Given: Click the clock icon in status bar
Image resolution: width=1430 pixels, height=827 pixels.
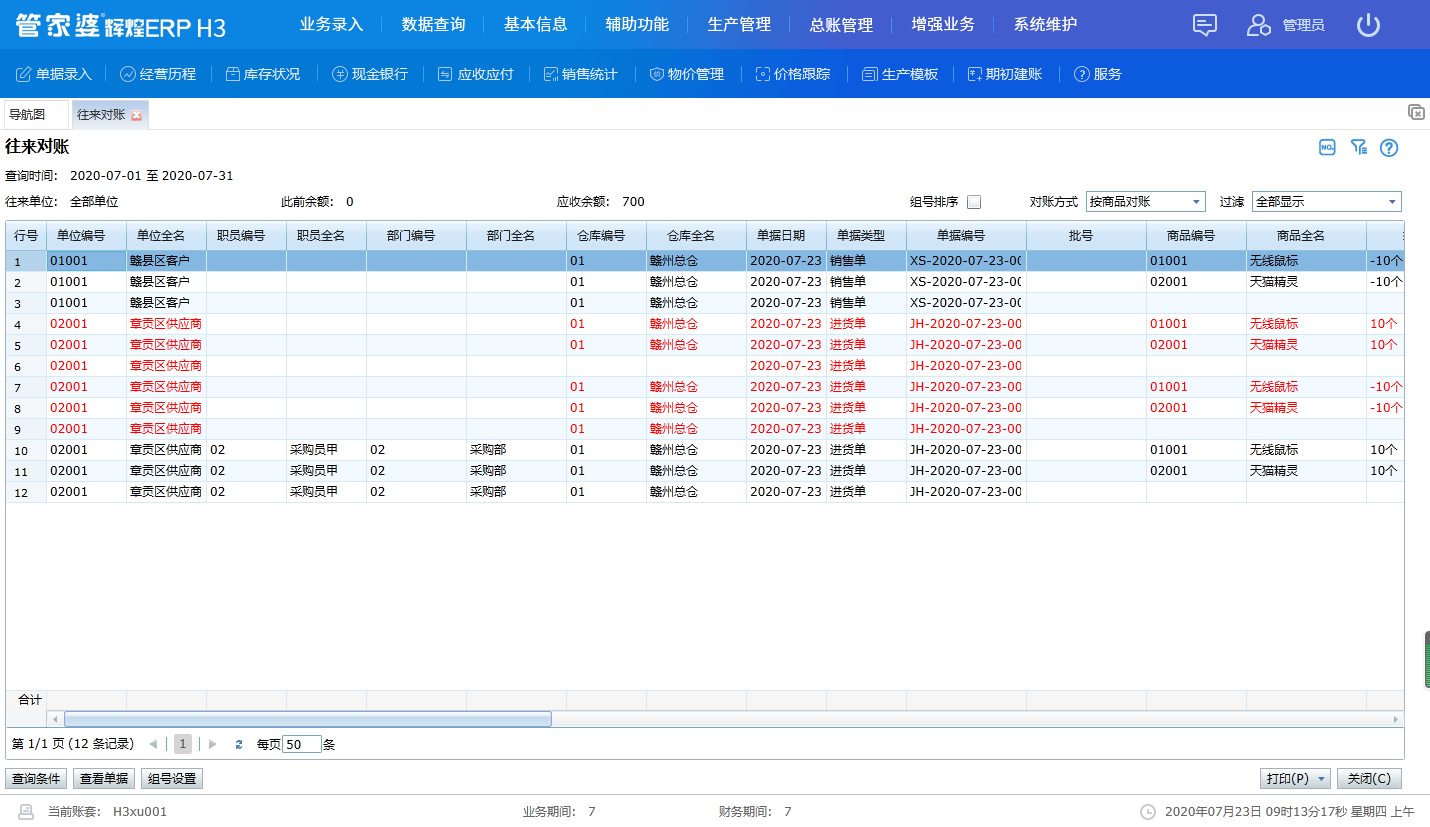Looking at the screenshot, I should pos(1148,811).
